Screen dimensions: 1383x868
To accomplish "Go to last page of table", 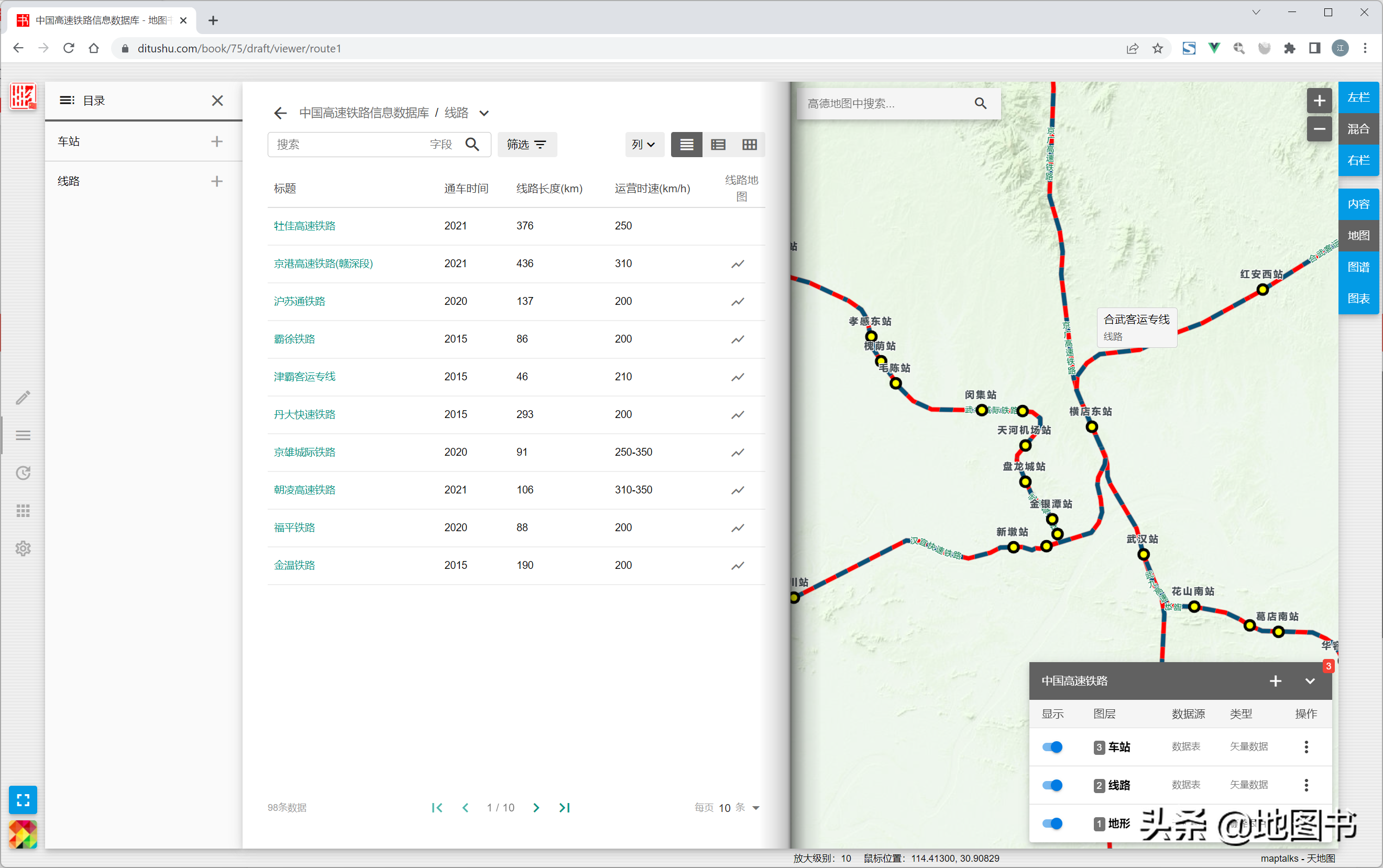I will [564, 808].
